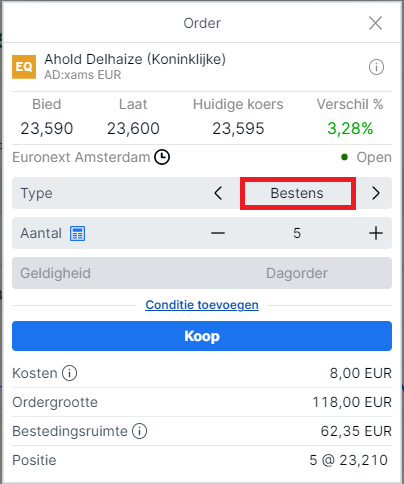Place the order with Koop
Image resolution: width=404 pixels, height=484 pixels.
tap(202, 336)
